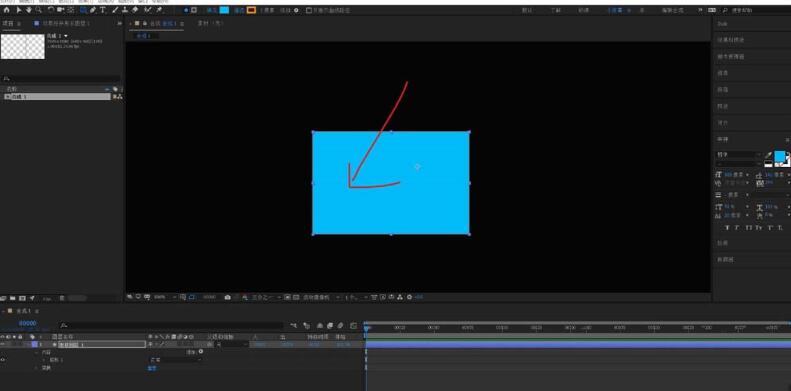Click the timeline layer search field

(171, 326)
